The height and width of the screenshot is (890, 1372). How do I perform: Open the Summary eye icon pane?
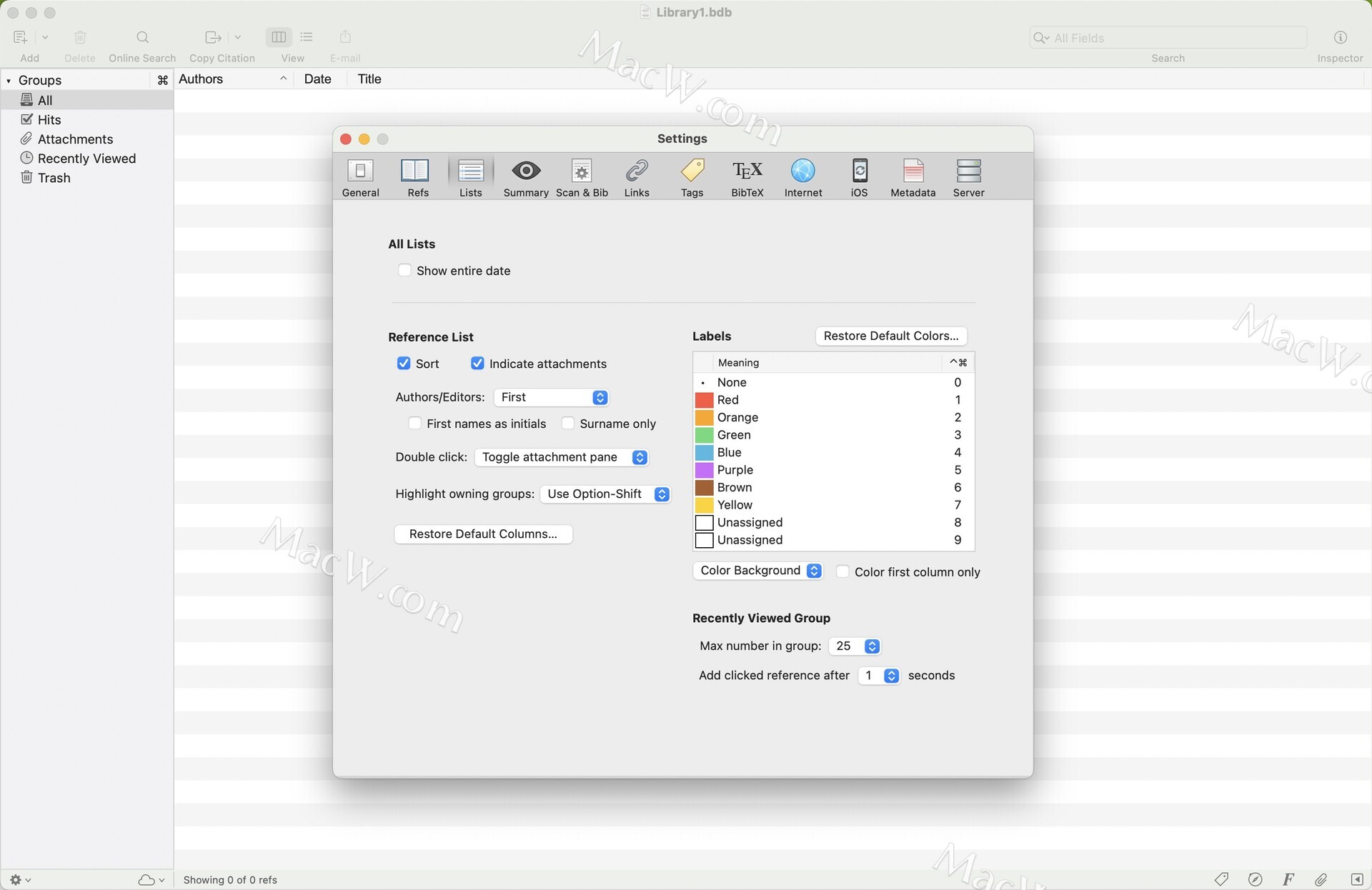[525, 177]
